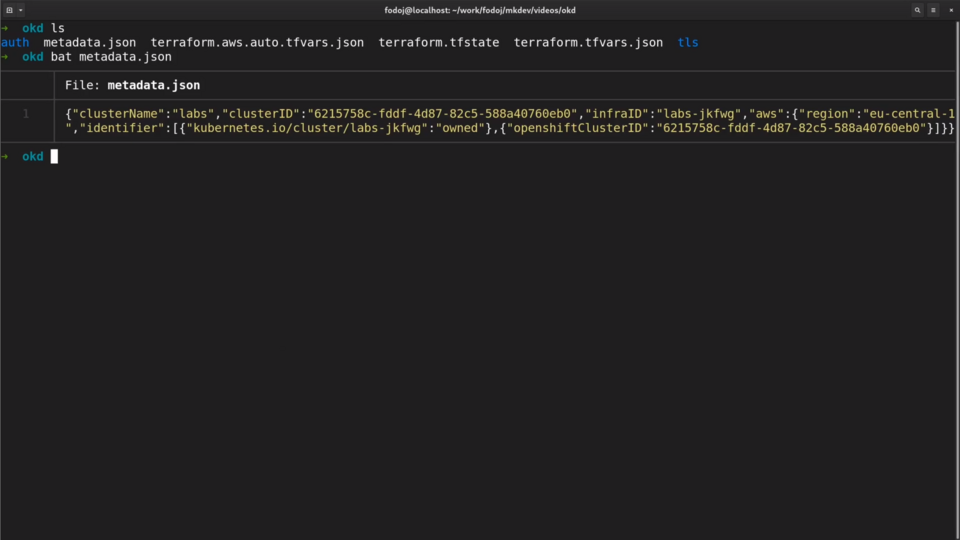The height and width of the screenshot is (540, 960).
Task: Close the terminal window
Action: click(951, 10)
